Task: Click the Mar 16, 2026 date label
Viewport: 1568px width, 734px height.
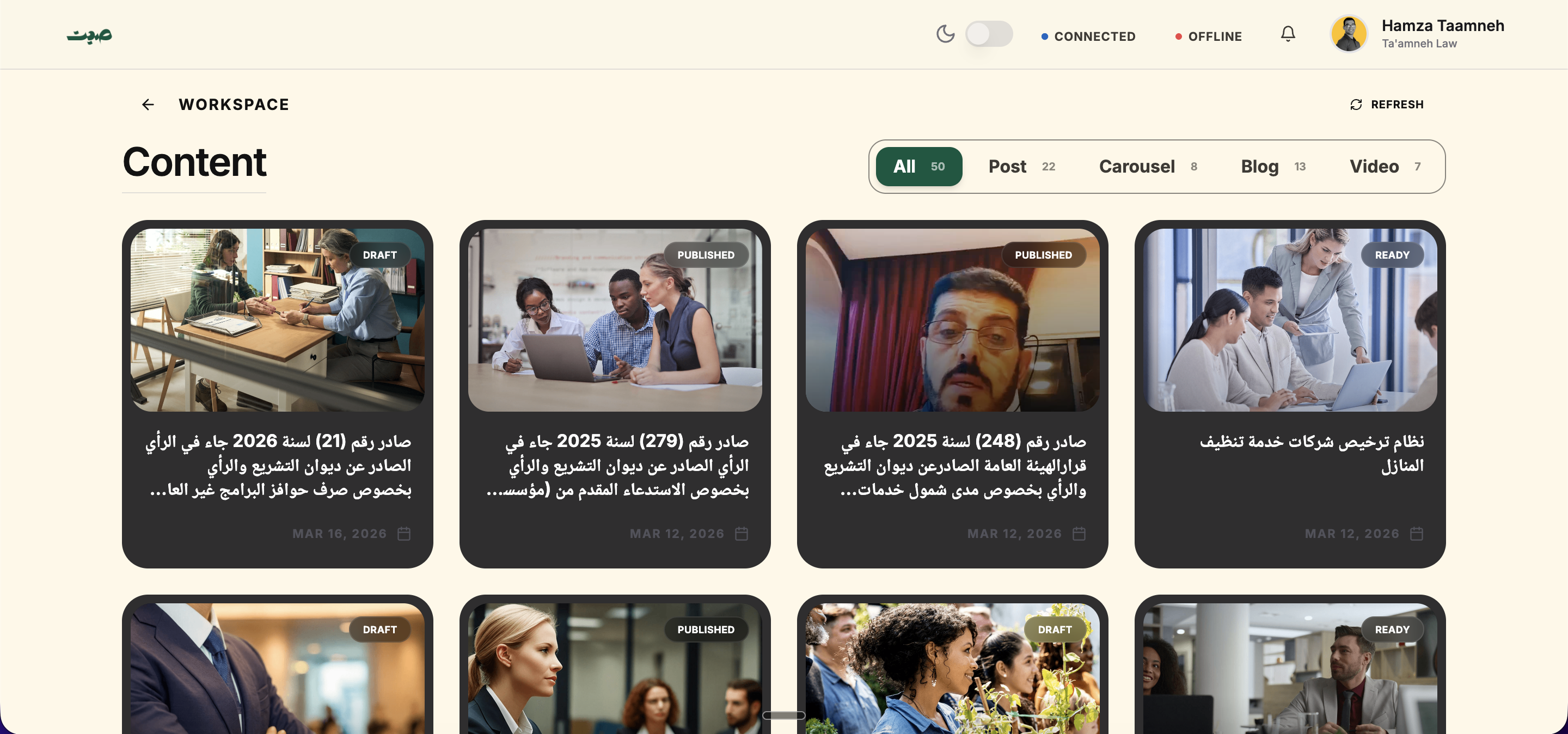Action: point(339,534)
